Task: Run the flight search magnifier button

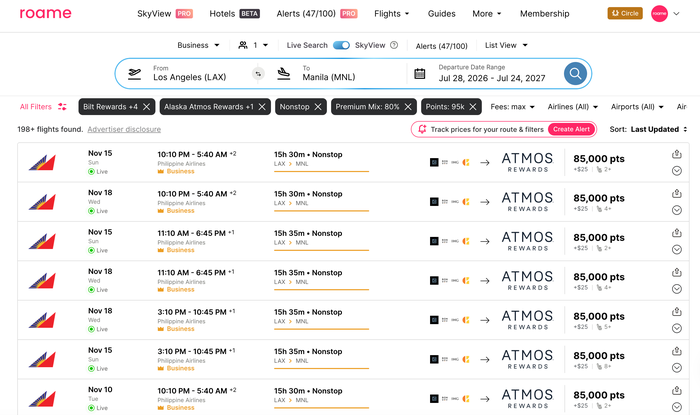Action: [575, 74]
